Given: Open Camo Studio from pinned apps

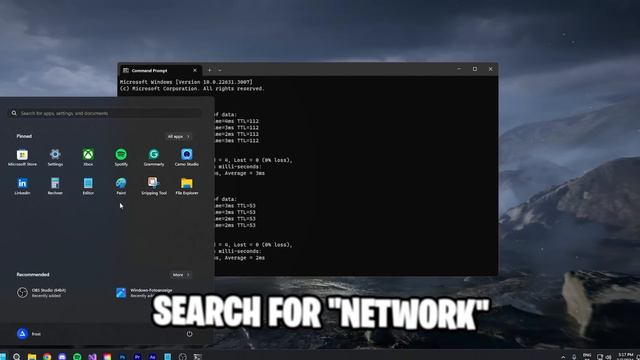Looking at the screenshot, I should point(187,157).
